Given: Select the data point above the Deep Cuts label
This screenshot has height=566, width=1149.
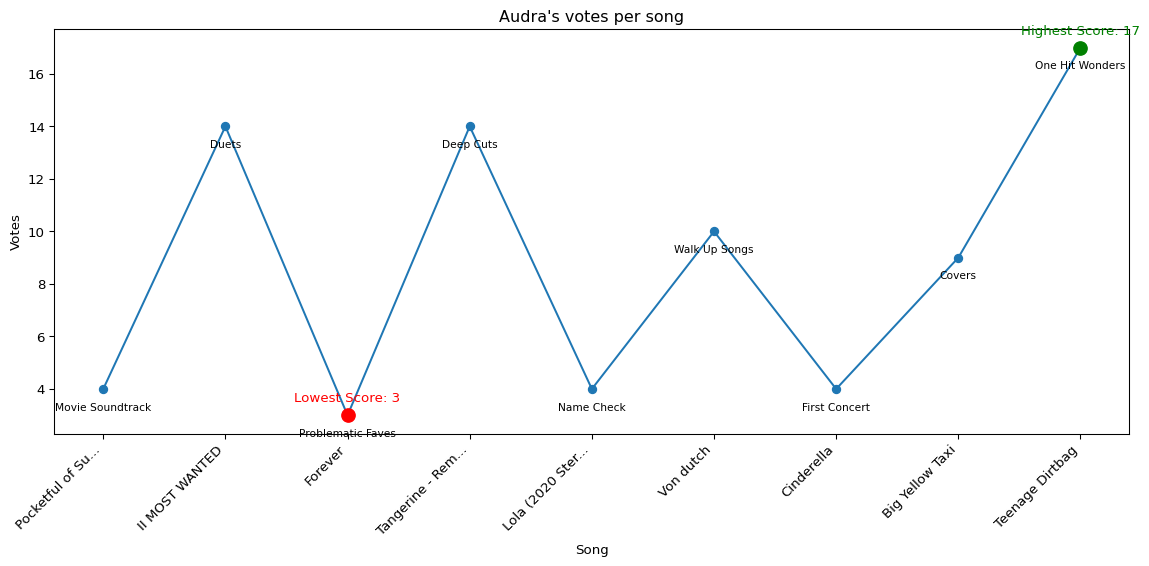Looking at the screenshot, I should pyautogui.click(x=470, y=126).
